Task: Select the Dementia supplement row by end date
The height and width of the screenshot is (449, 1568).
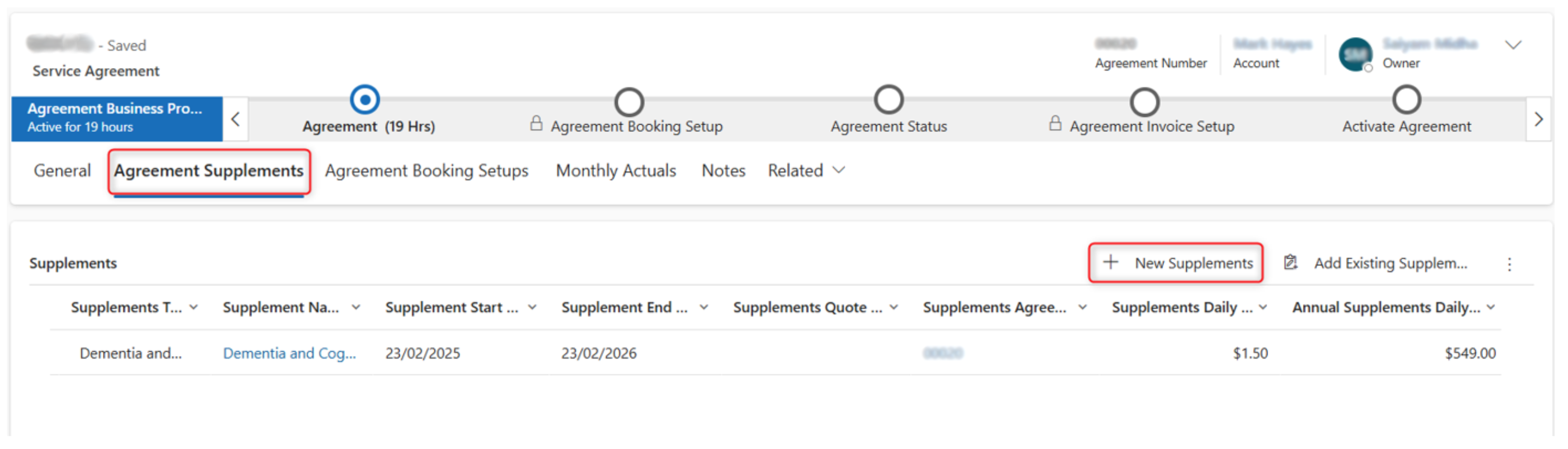Action: (x=598, y=353)
